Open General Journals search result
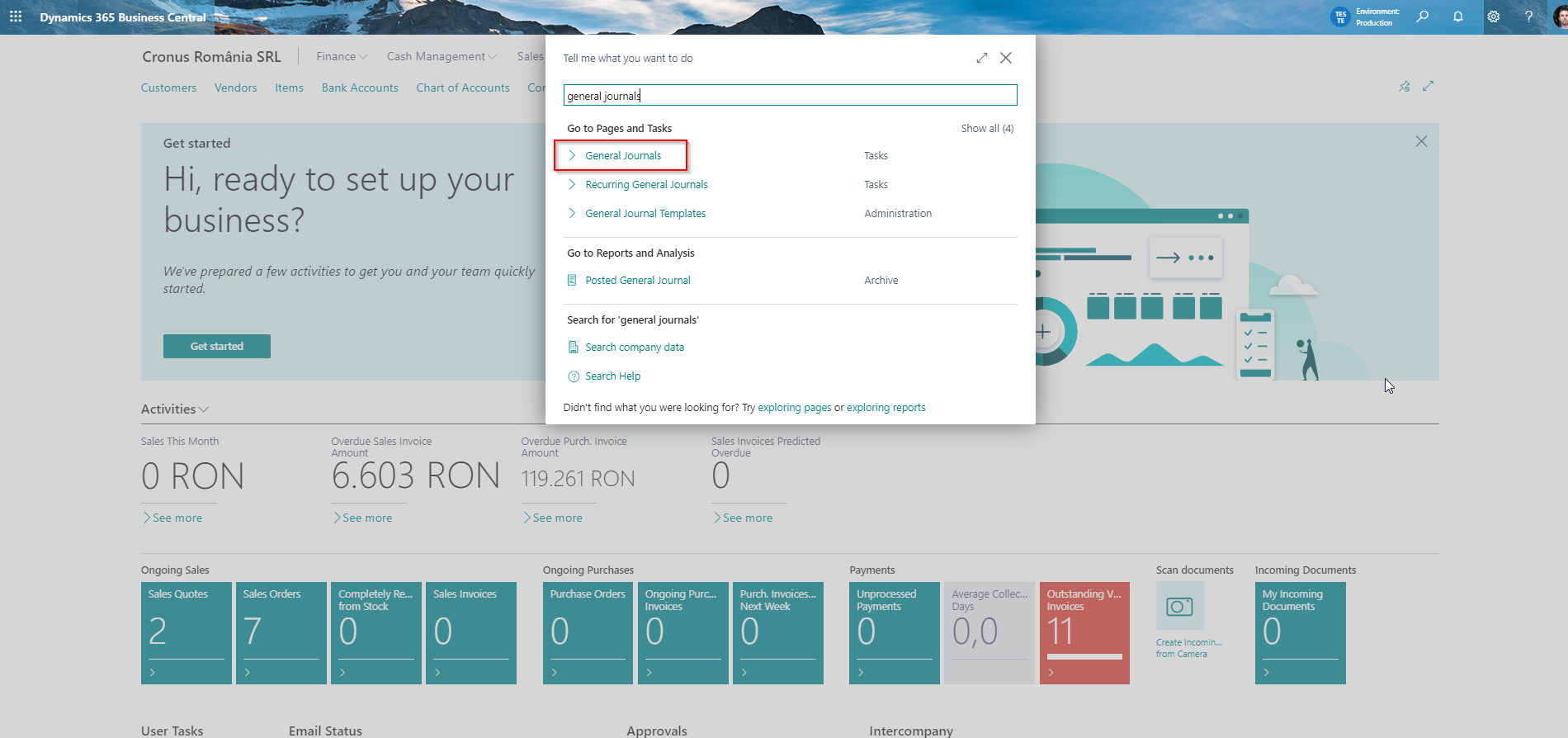This screenshot has height=738, width=1568. (x=623, y=155)
